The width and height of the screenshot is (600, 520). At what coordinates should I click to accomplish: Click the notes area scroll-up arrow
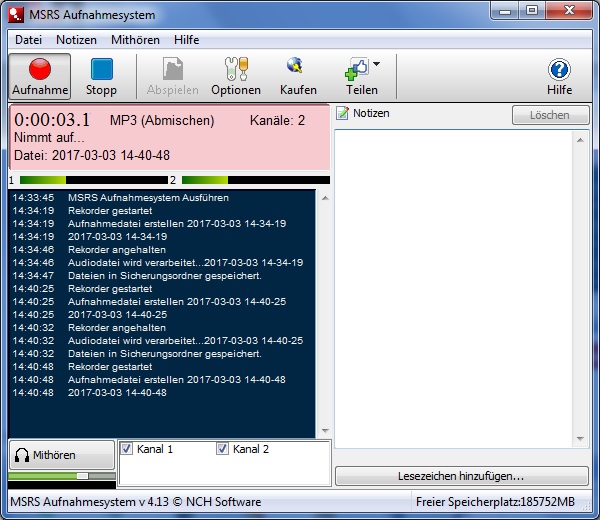pyautogui.click(x=580, y=140)
